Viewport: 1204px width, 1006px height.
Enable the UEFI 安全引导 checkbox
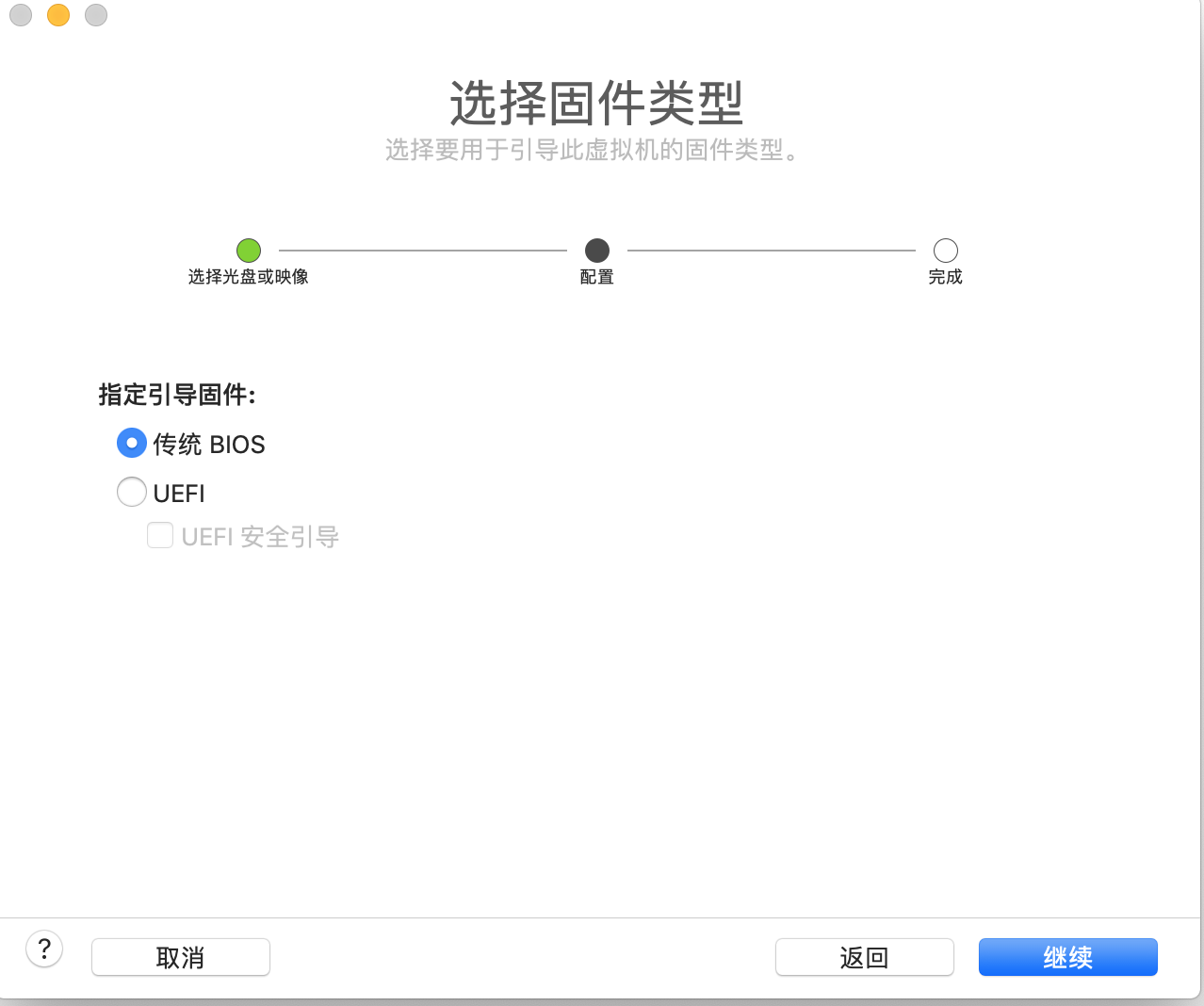click(160, 536)
